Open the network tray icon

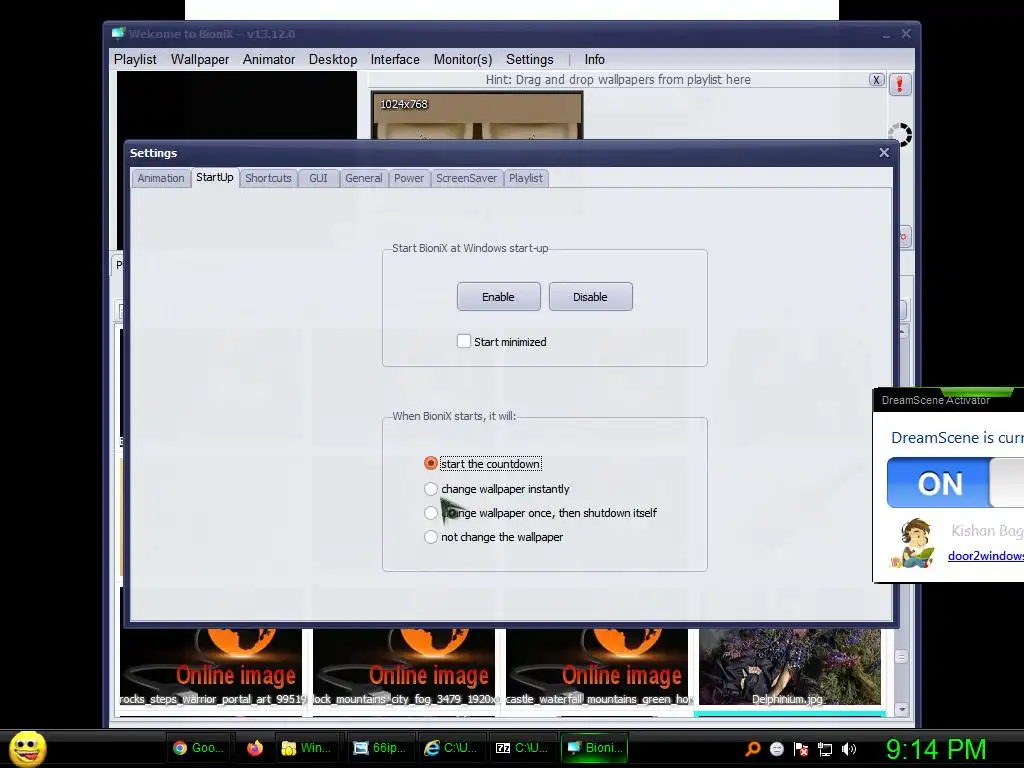coord(825,748)
